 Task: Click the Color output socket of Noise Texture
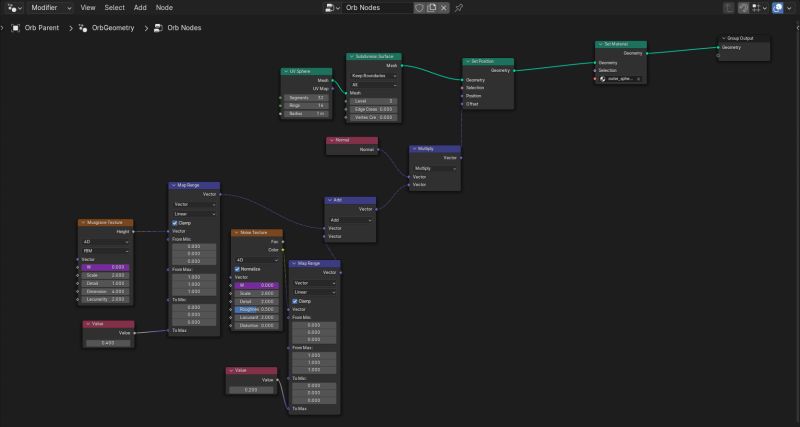click(283, 250)
